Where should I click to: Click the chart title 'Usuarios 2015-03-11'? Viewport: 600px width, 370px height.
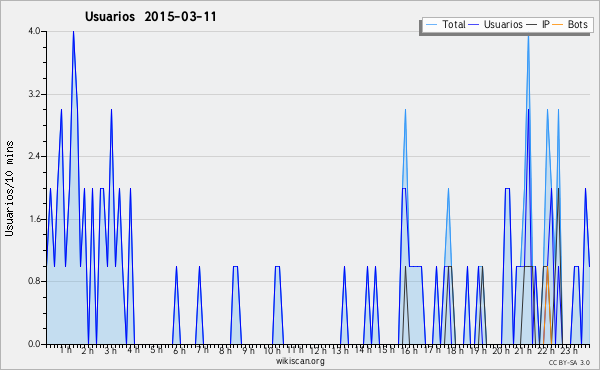(x=150, y=16)
